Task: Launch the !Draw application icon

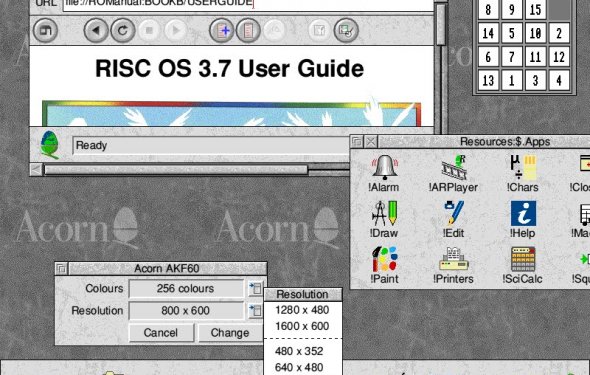Action: pyautogui.click(x=384, y=219)
